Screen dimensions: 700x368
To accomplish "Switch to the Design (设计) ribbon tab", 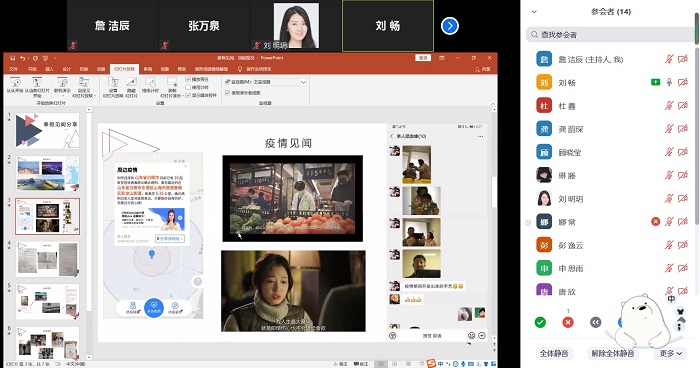I will pyautogui.click(x=67, y=69).
